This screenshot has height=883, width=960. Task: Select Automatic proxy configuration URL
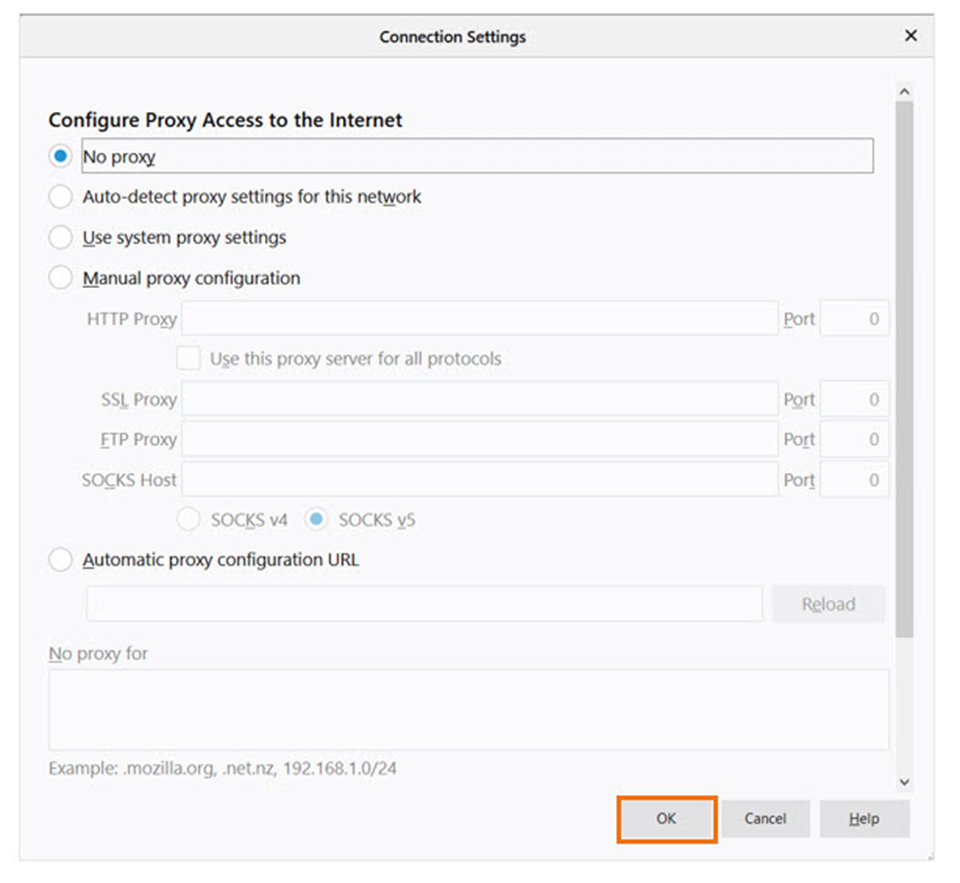[x=60, y=559]
